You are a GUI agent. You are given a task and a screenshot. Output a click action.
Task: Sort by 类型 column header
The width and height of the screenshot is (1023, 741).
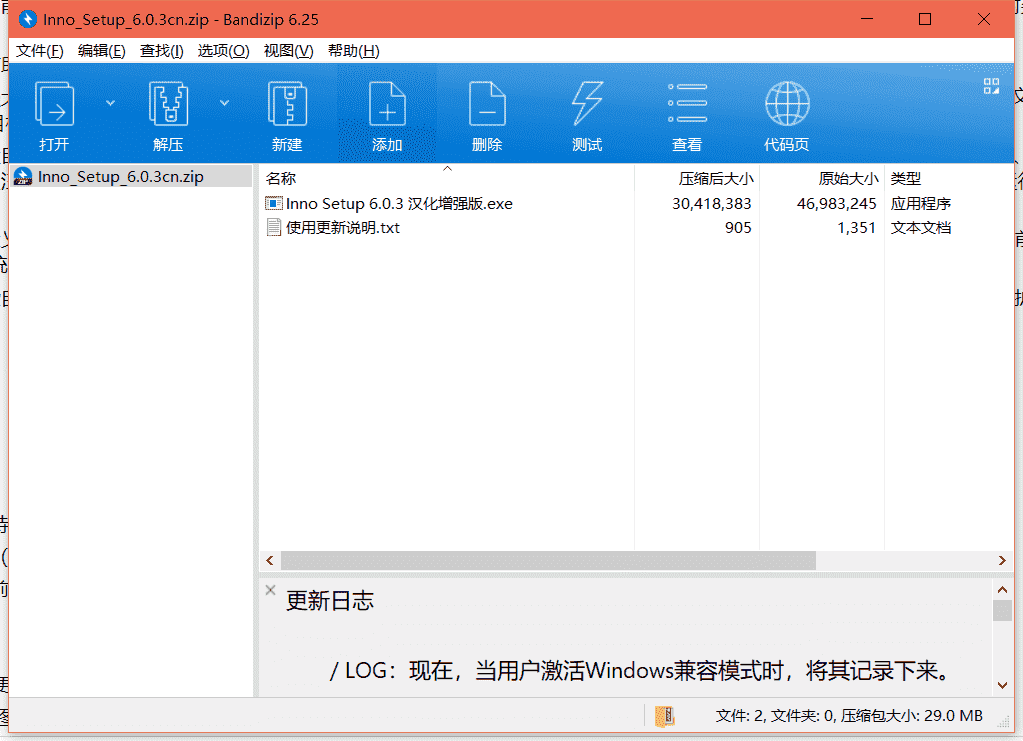906,178
